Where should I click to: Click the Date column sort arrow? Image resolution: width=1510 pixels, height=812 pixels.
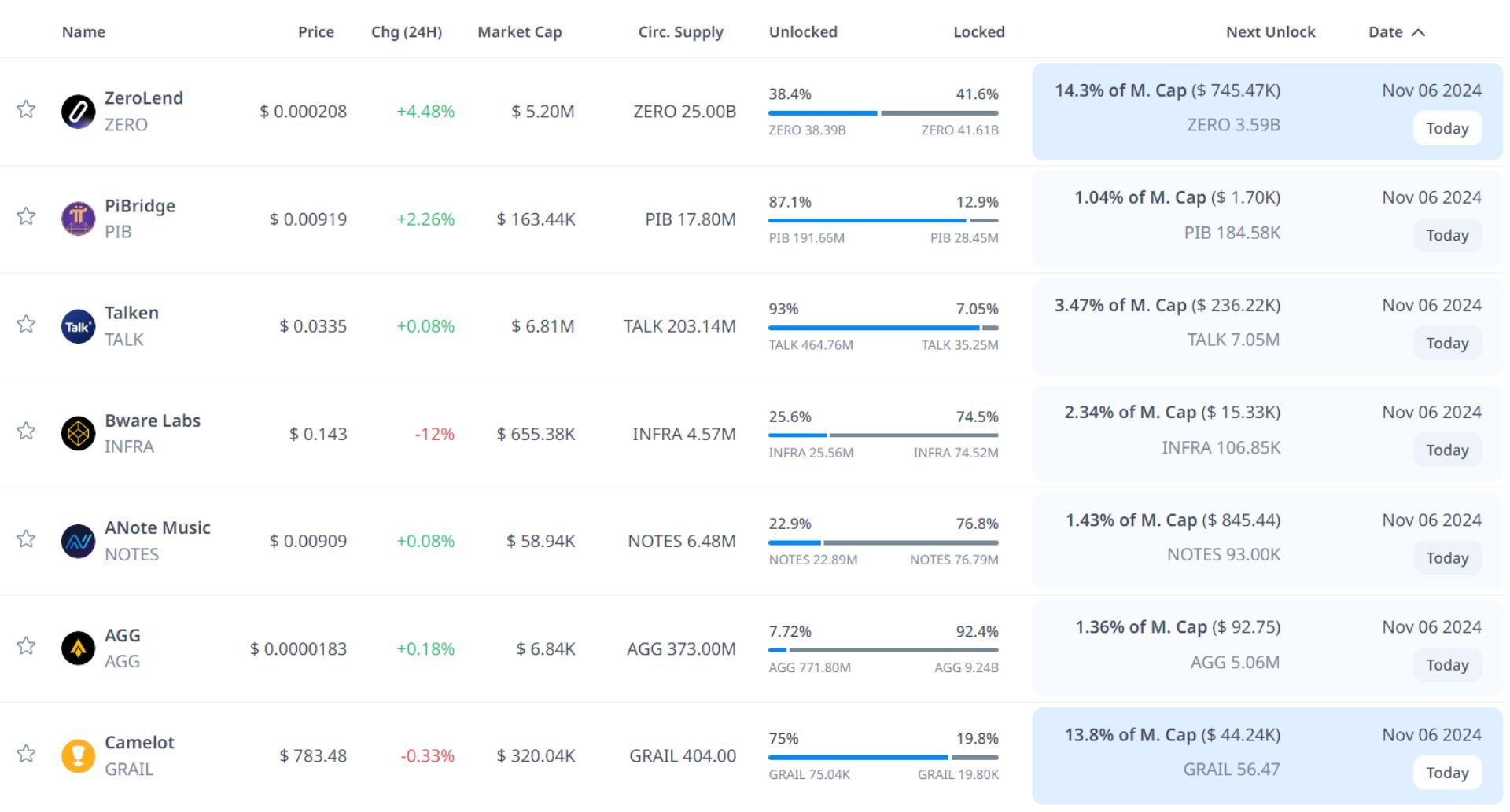click(1418, 32)
